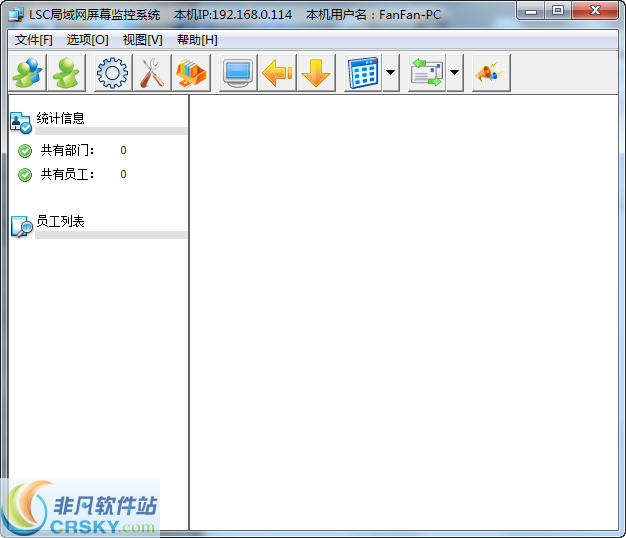
Task: Click the wrench and screwdriver tools icon
Action: [x=152, y=73]
